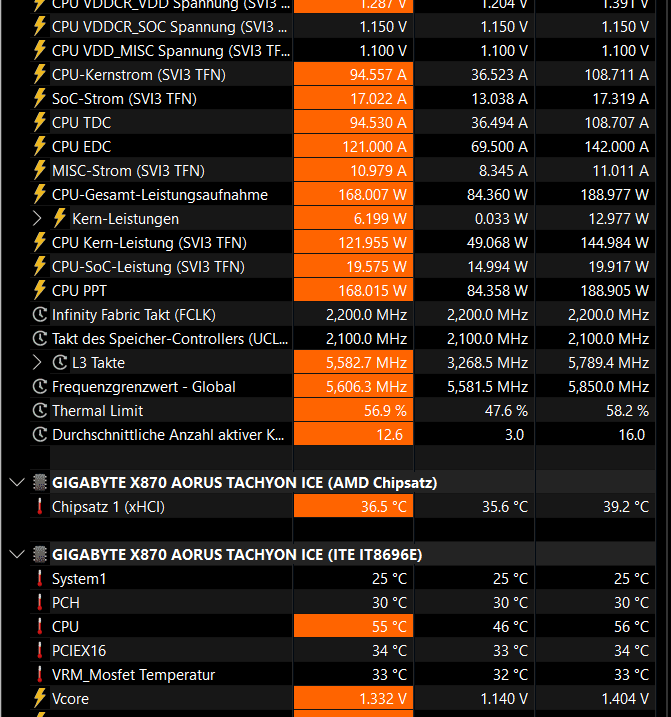The width and height of the screenshot is (671, 717).
Task: Click the lightning icon beside CPU TDC
Action: click(40, 122)
